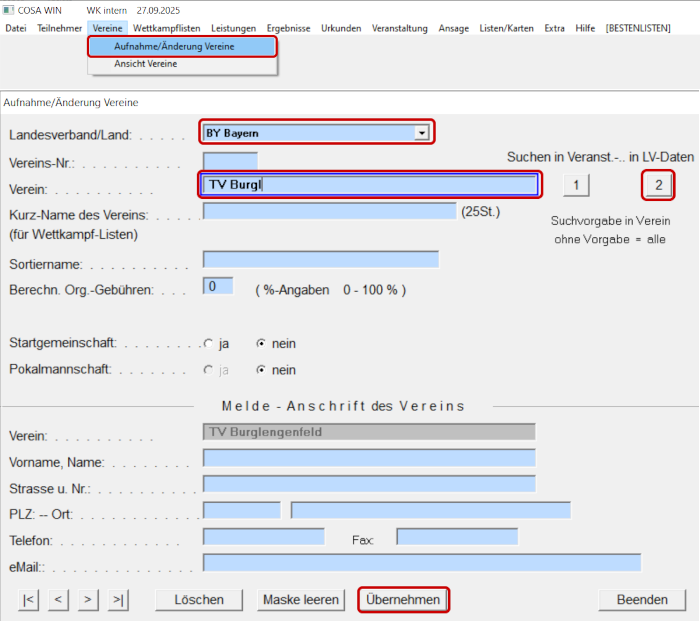Click search button 1 for Veranstaltung
Image resolution: width=700 pixels, height=621 pixels.
(x=576, y=185)
